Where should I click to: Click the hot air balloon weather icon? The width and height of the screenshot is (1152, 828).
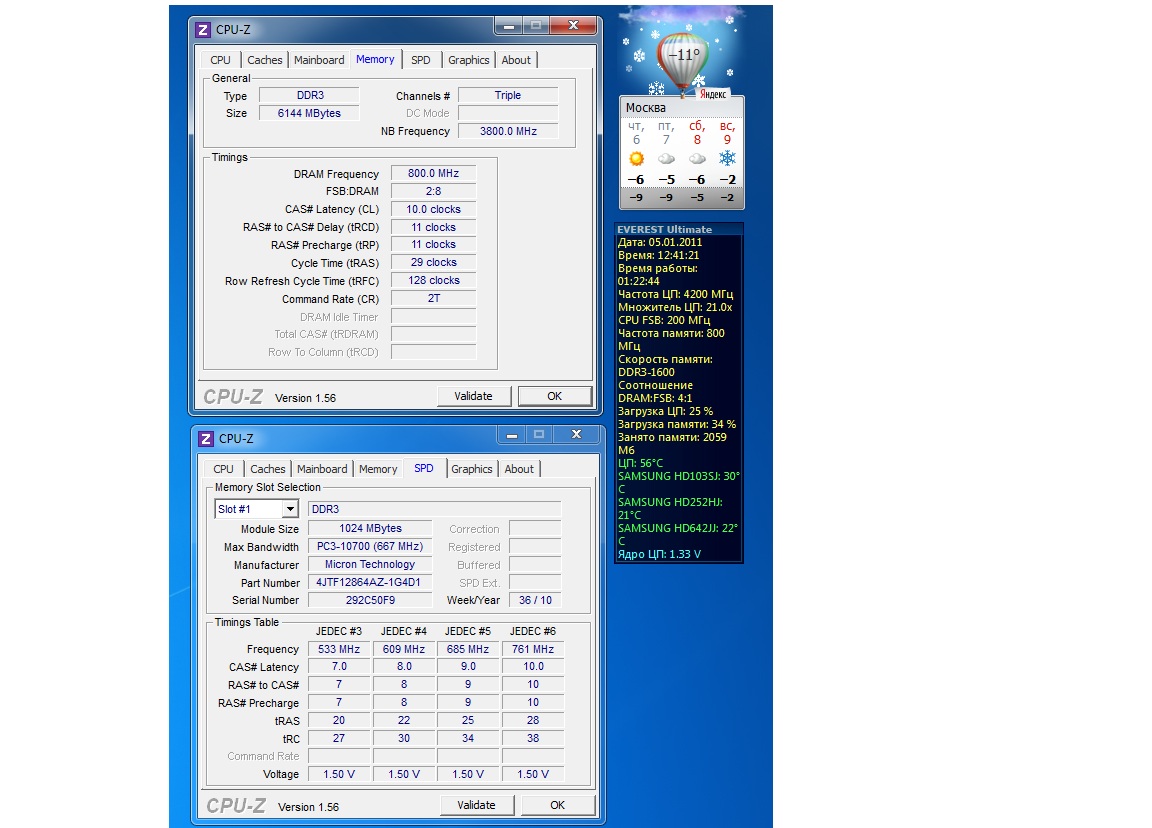pyautogui.click(x=681, y=59)
